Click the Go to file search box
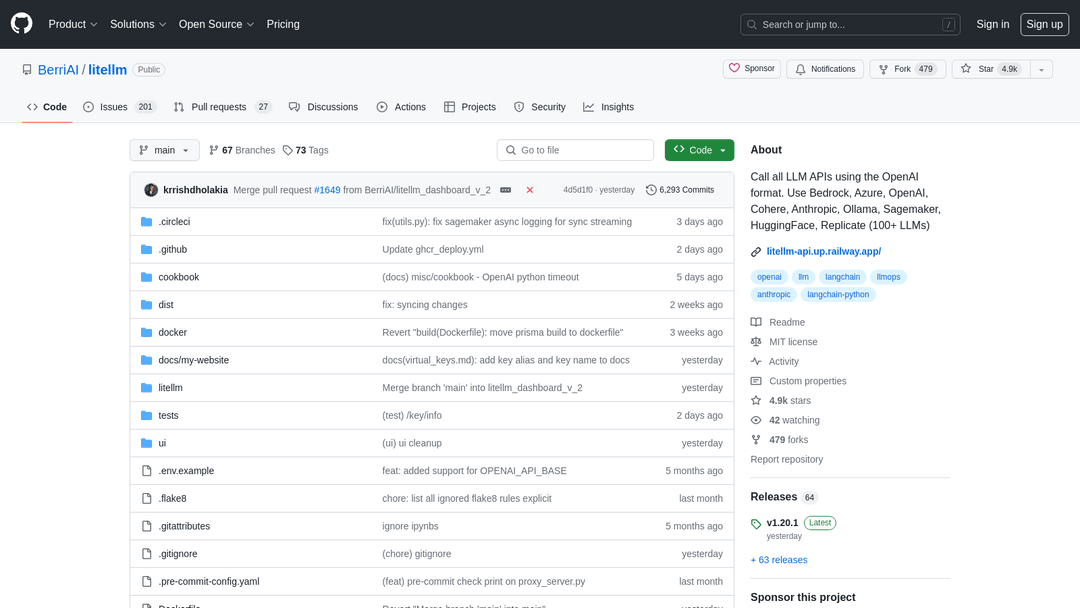The width and height of the screenshot is (1080, 608). coord(575,150)
